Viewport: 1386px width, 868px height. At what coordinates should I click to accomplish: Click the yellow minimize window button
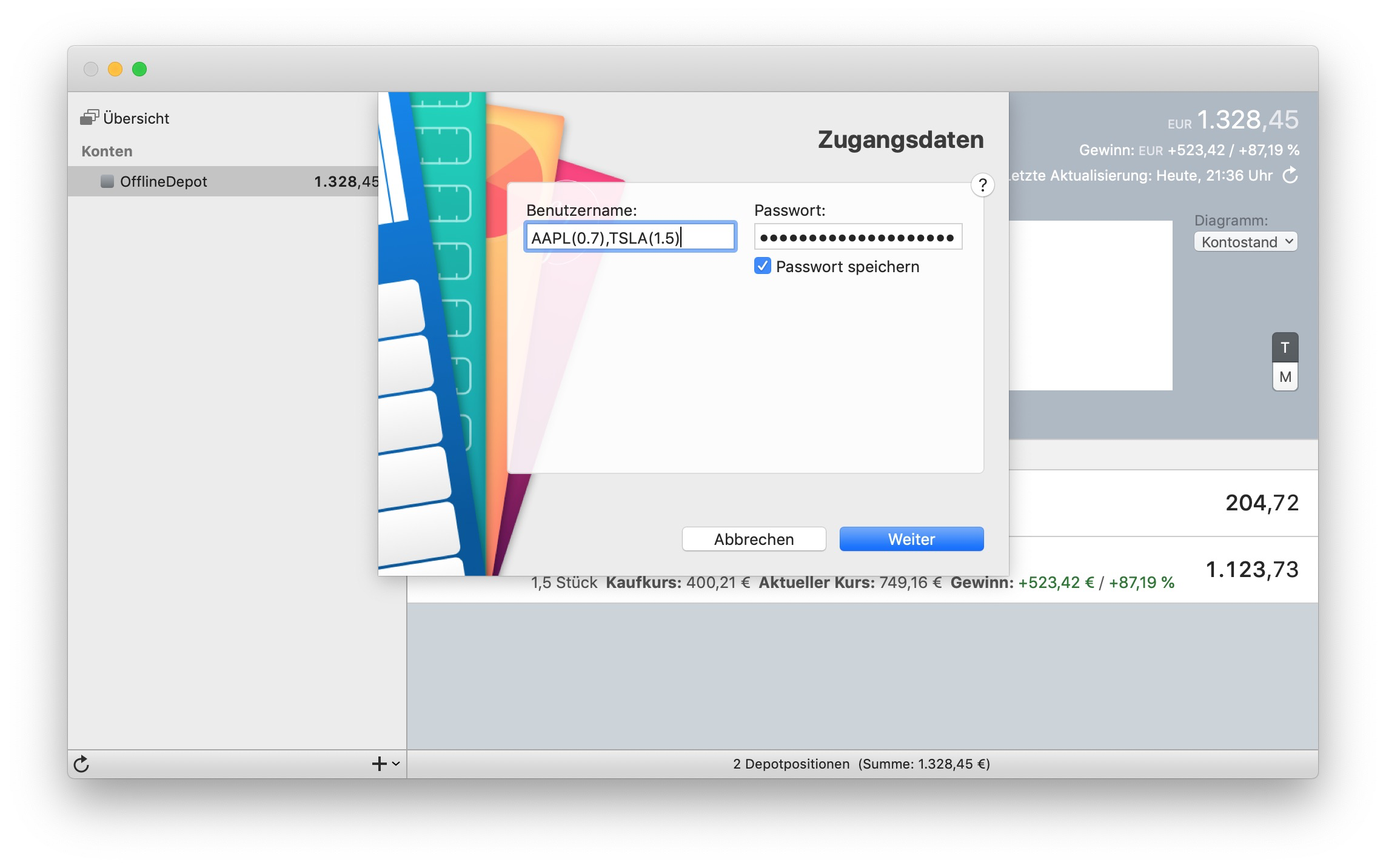(x=115, y=69)
